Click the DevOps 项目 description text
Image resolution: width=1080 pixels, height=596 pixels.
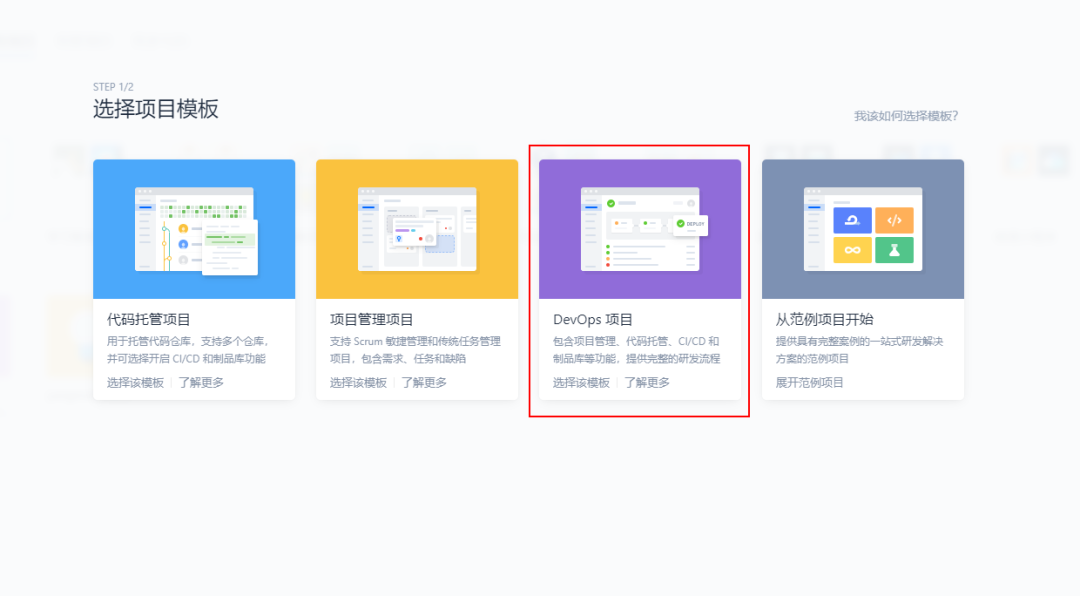(x=636, y=350)
